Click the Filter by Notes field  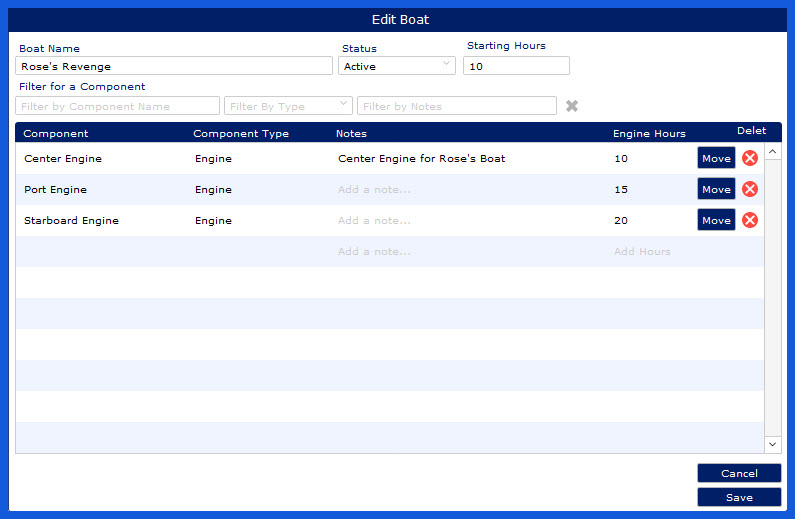(456, 106)
